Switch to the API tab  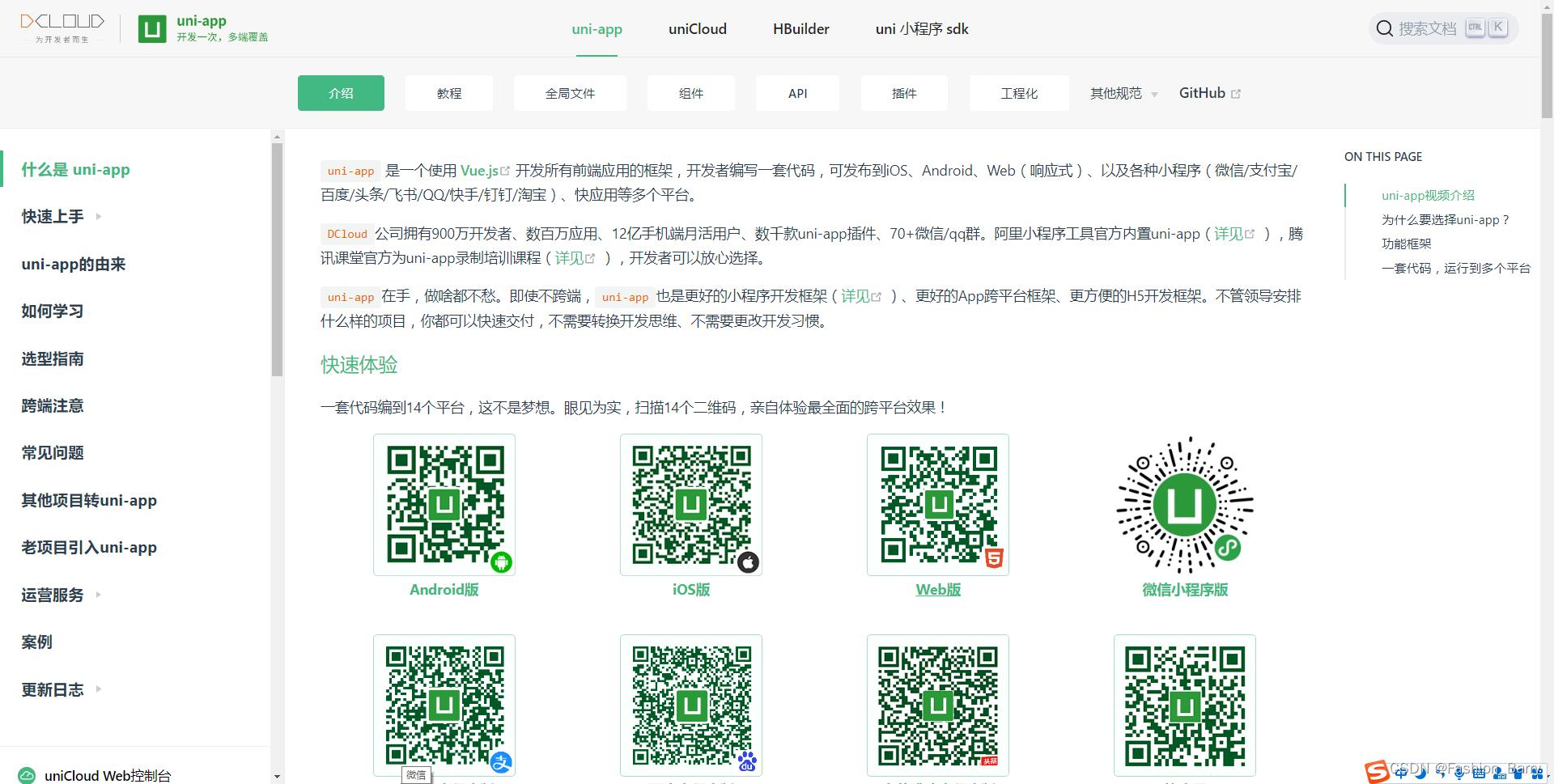(797, 93)
